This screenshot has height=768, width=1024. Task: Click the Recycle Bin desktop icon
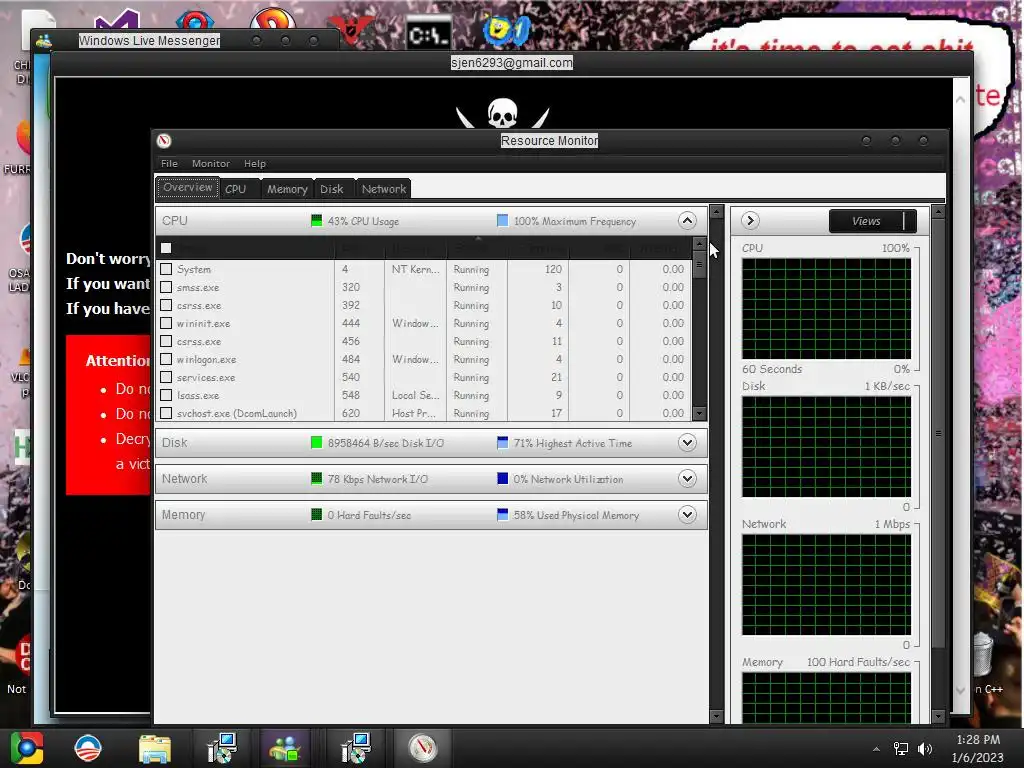point(982,655)
